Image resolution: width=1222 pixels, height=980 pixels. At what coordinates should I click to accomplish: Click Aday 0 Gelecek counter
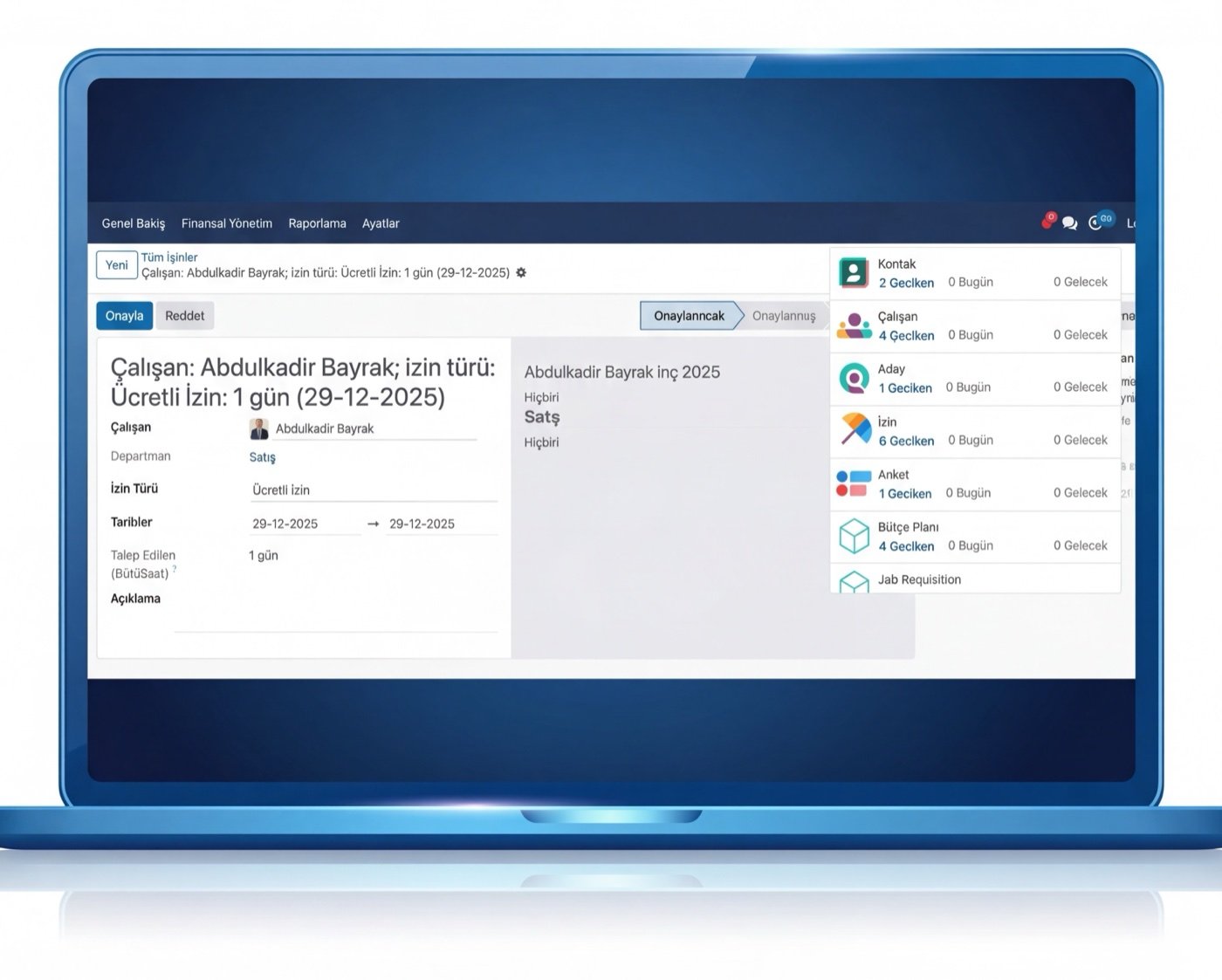[x=1081, y=387]
